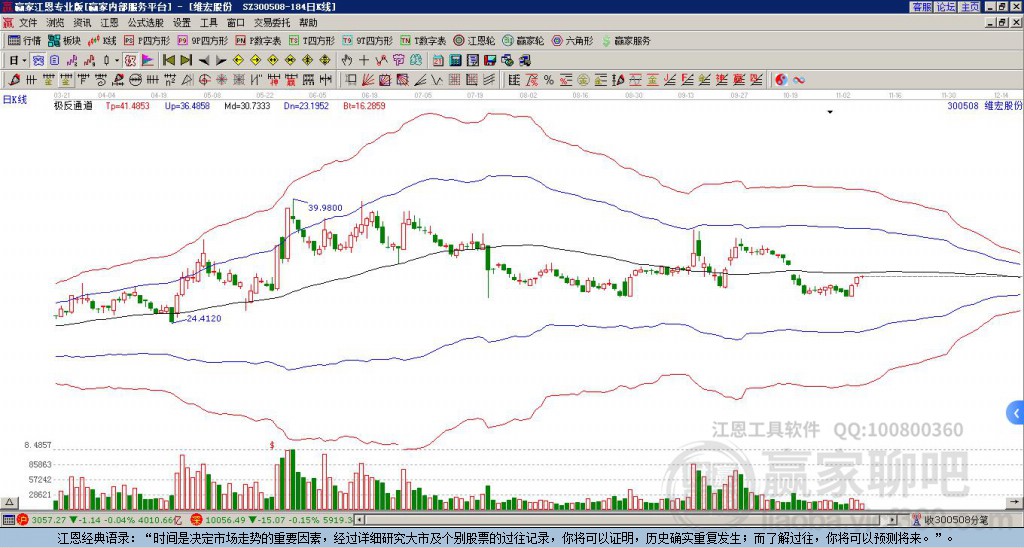Open the 赢家轮 wheel tool
The height and width of the screenshot is (548, 1024).
click(x=523, y=40)
